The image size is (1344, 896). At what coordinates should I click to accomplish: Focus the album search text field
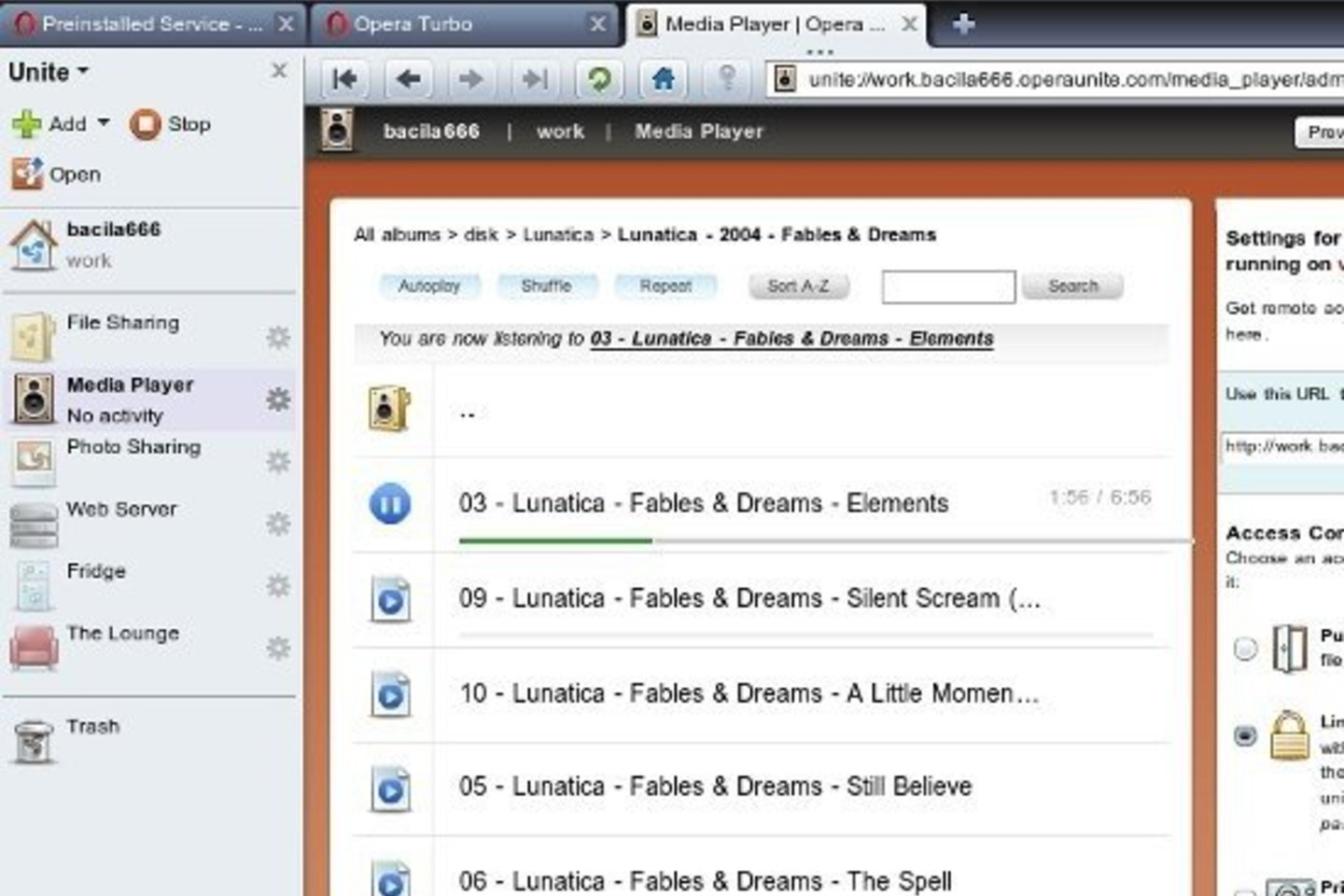coord(948,287)
